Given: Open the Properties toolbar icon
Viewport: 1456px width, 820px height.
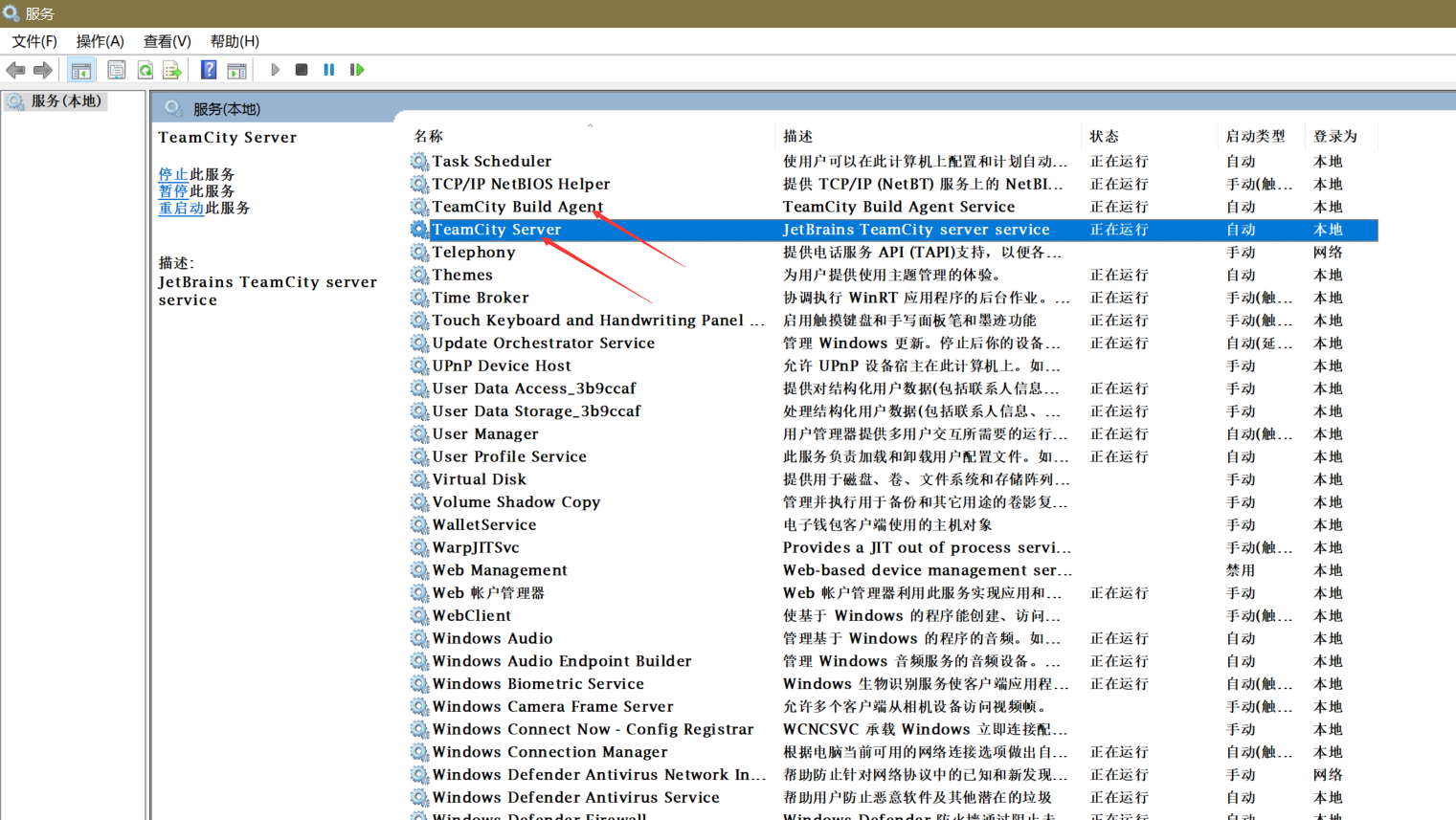Looking at the screenshot, I should [116, 70].
